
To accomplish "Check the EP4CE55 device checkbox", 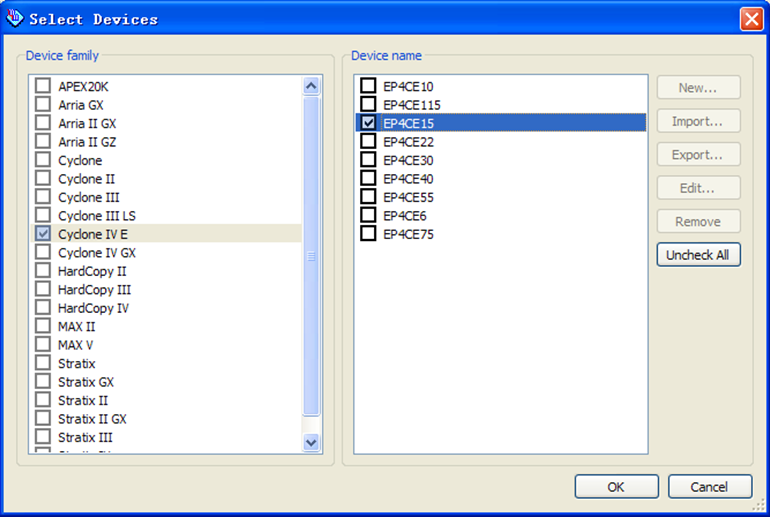I will (x=368, y=196).
